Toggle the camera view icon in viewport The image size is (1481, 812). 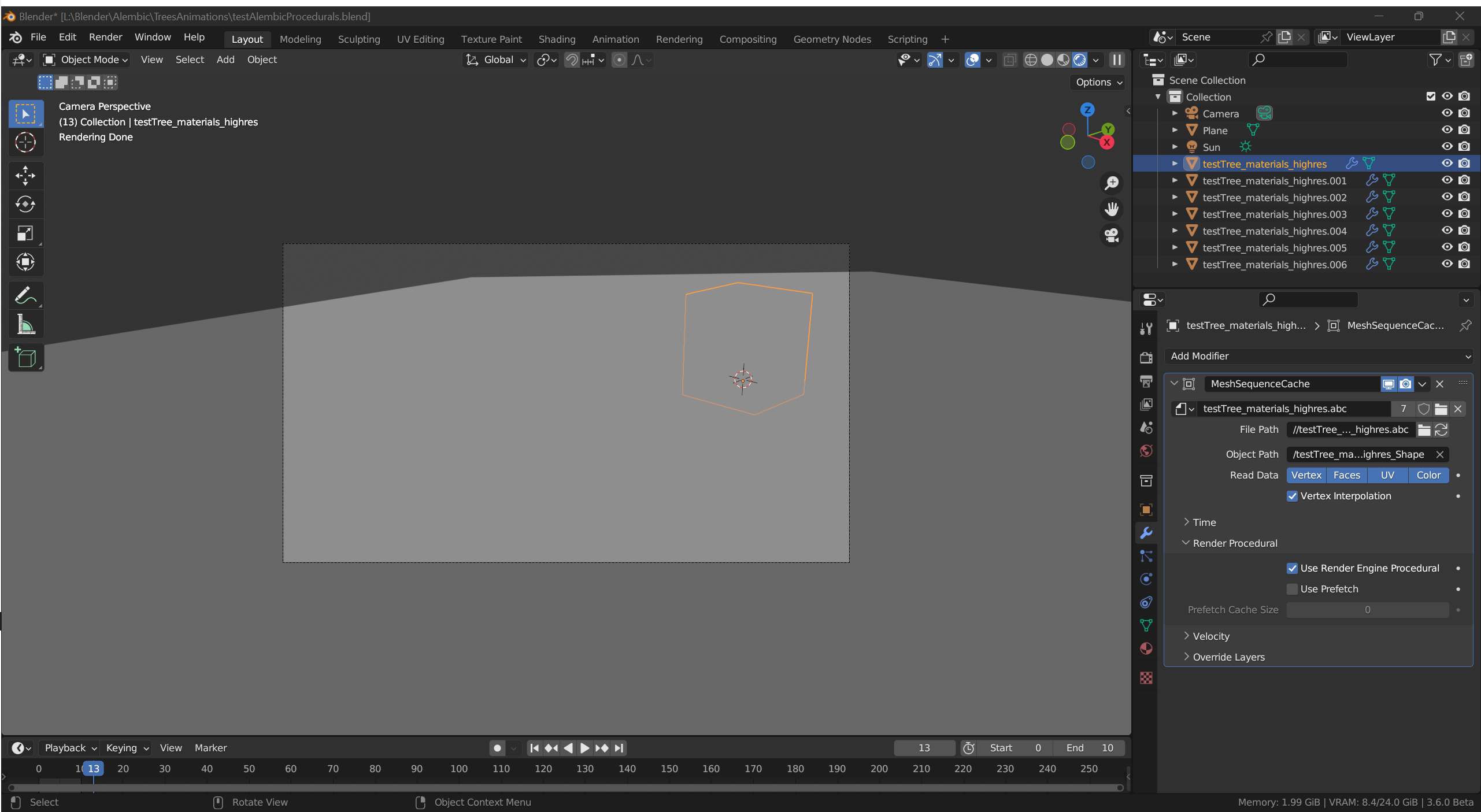1111,235
